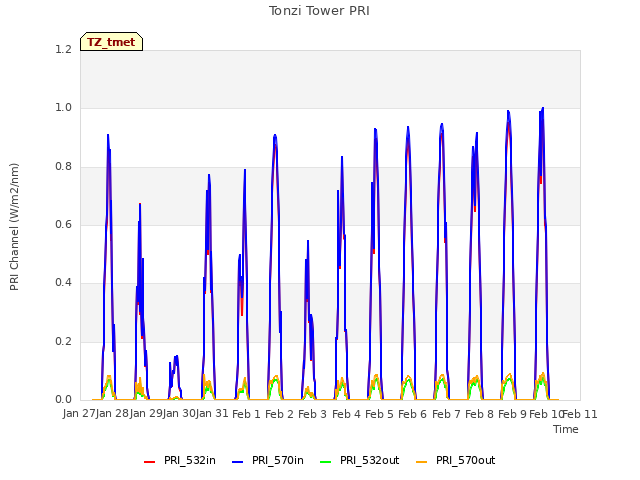Click the Time x-axis label
Image resolution: width=640 pixels, height=480 pixels.
coord(566,429)
